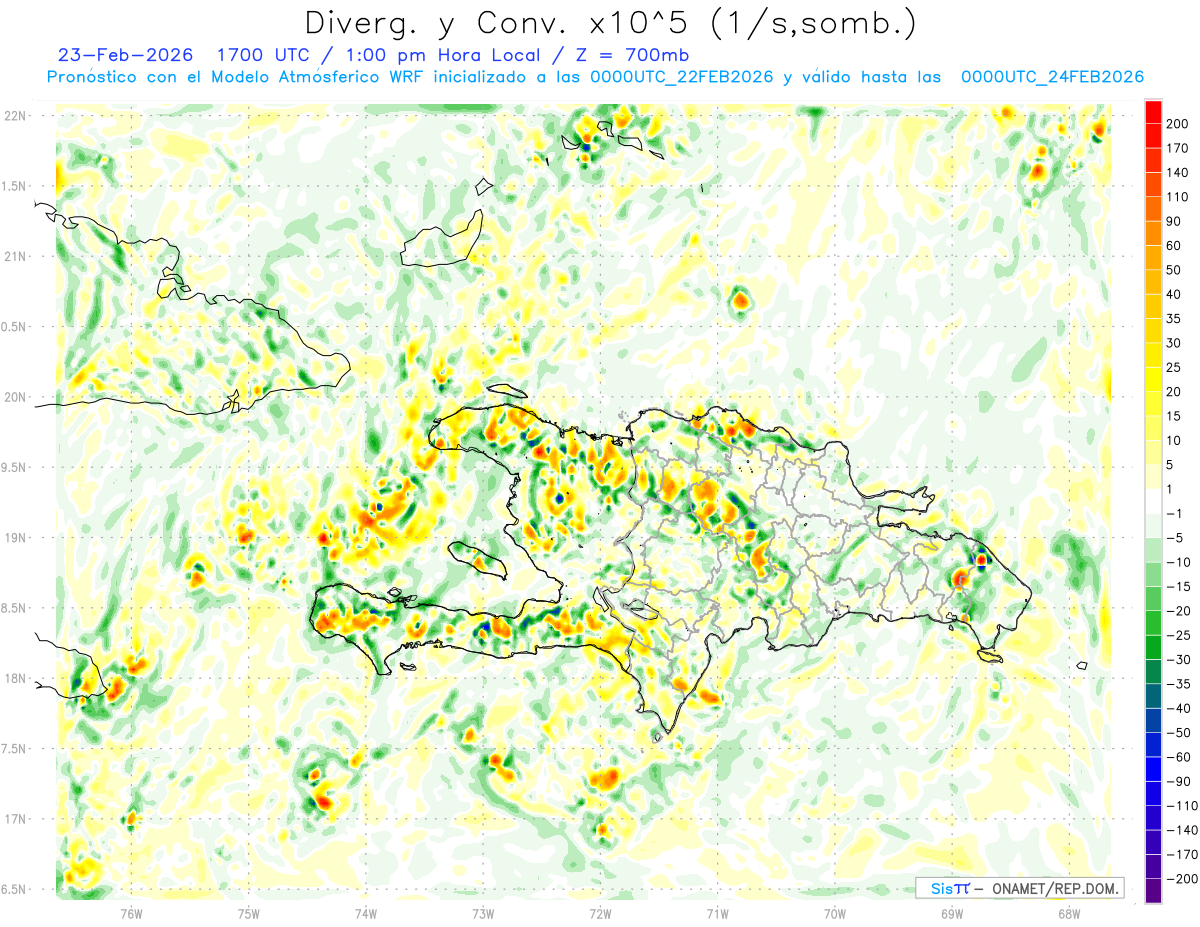Click the '8.5N' latitude label
1200x927 pixels.
tap(14, 608)
